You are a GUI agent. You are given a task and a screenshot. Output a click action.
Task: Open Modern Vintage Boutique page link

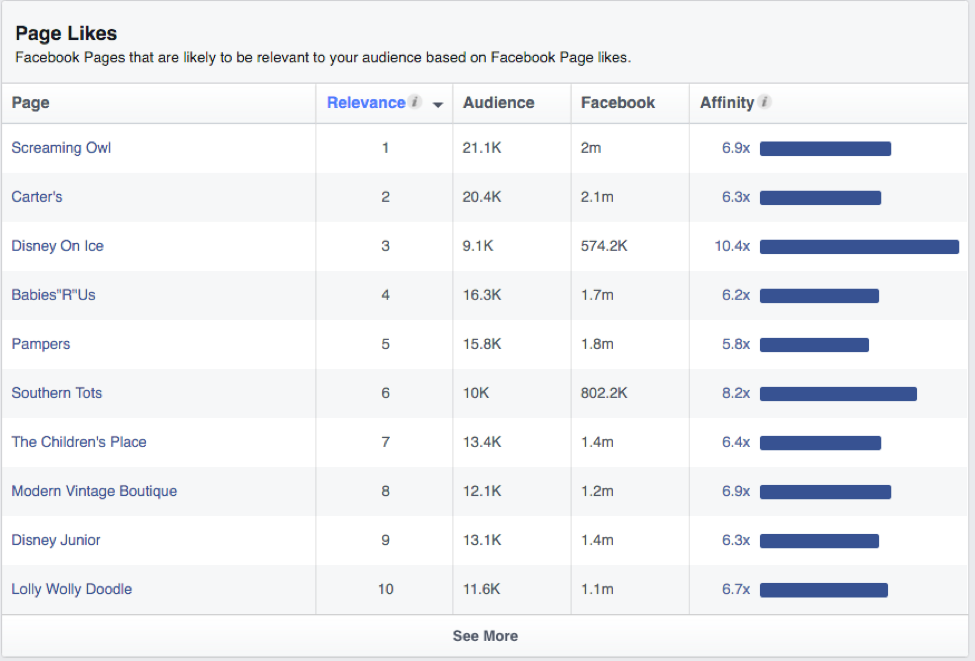(x=94, y=491)
